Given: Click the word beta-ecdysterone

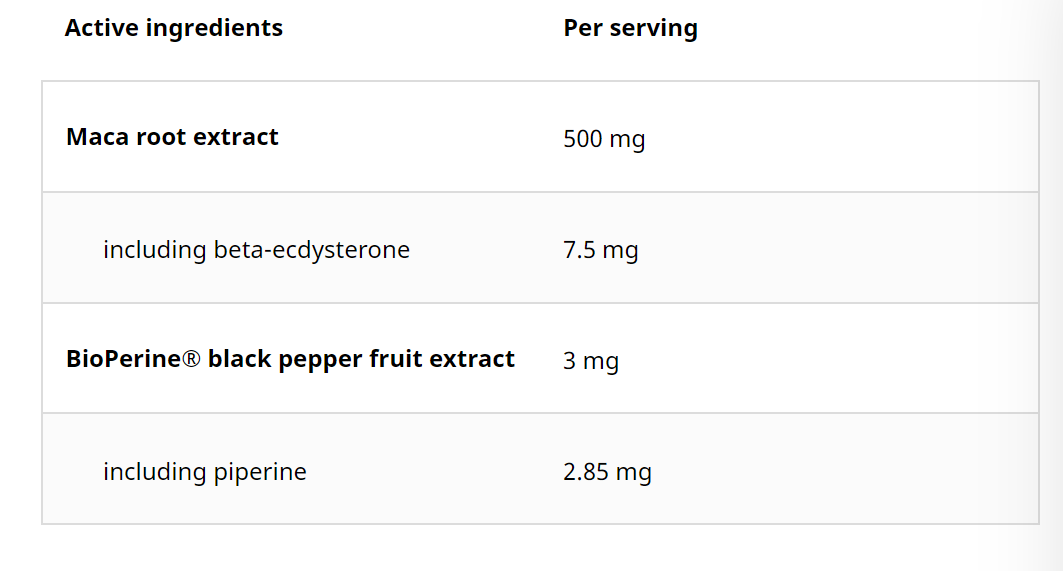Looking at the screenshot, I should (312, 250).
